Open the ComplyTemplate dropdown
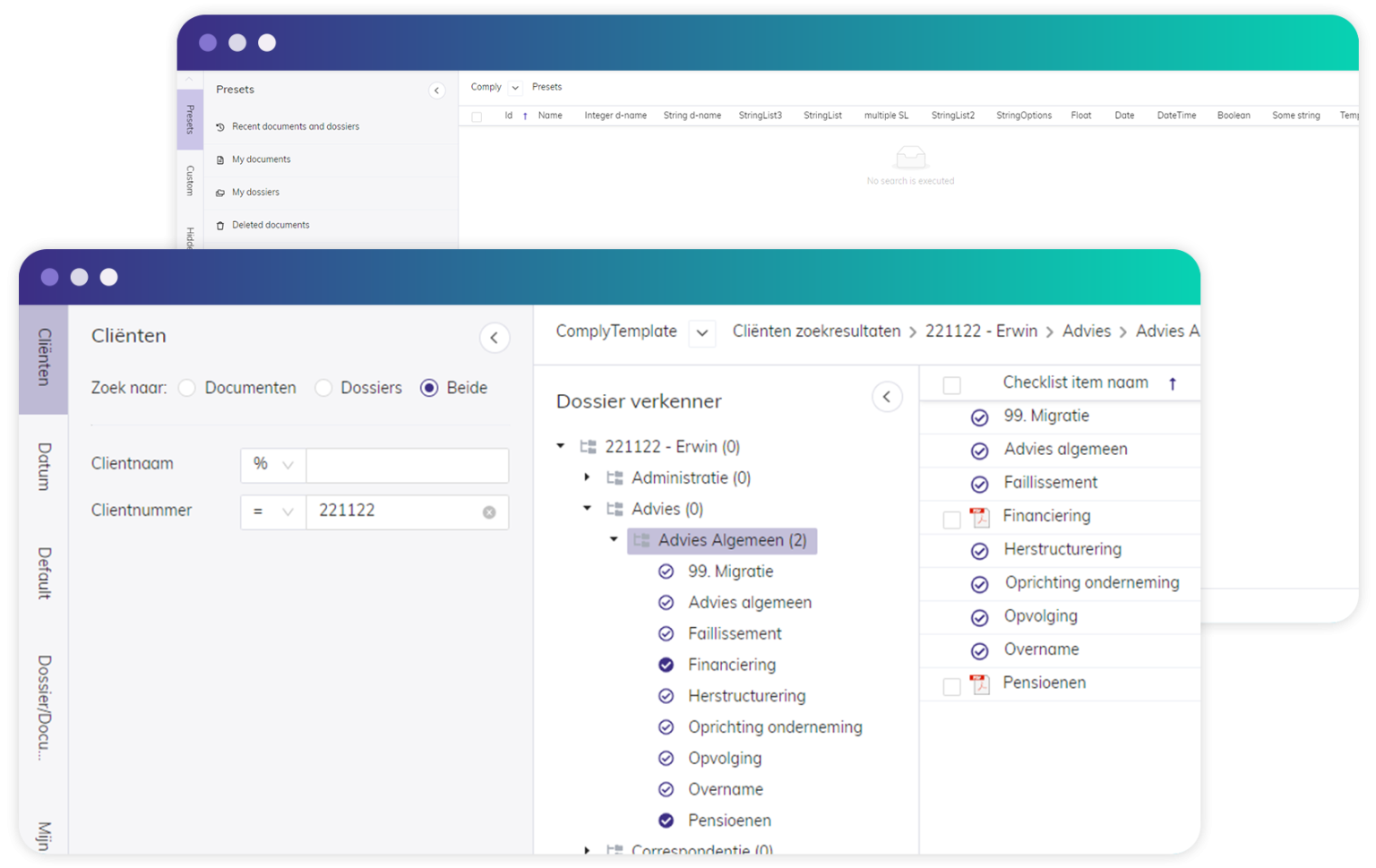This screenshot has height=868, width=1376. click(702, 333)
